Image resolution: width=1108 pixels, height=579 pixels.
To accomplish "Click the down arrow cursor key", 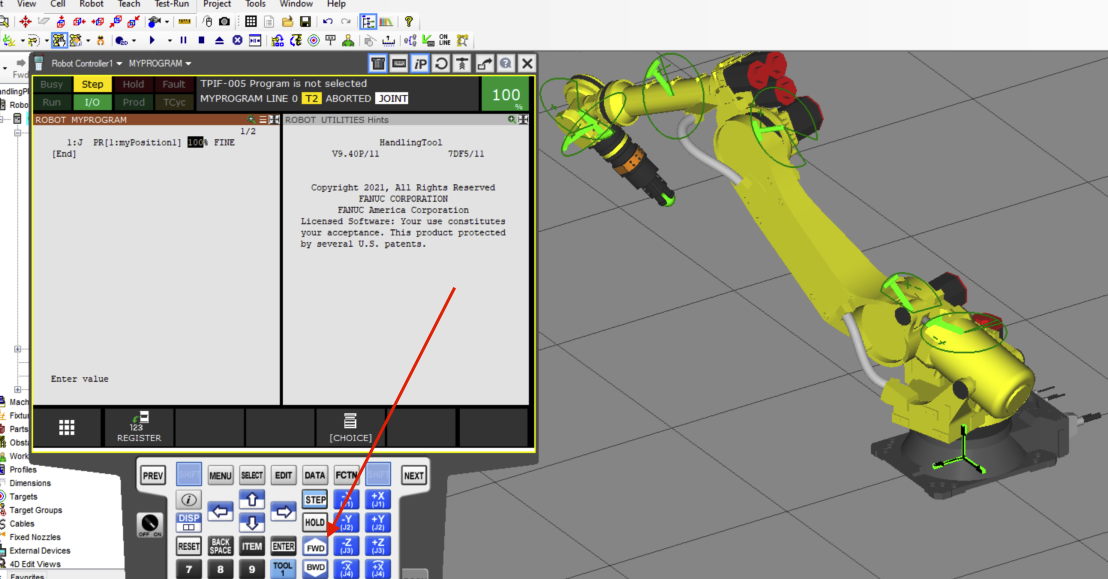I will pos(252,522).
